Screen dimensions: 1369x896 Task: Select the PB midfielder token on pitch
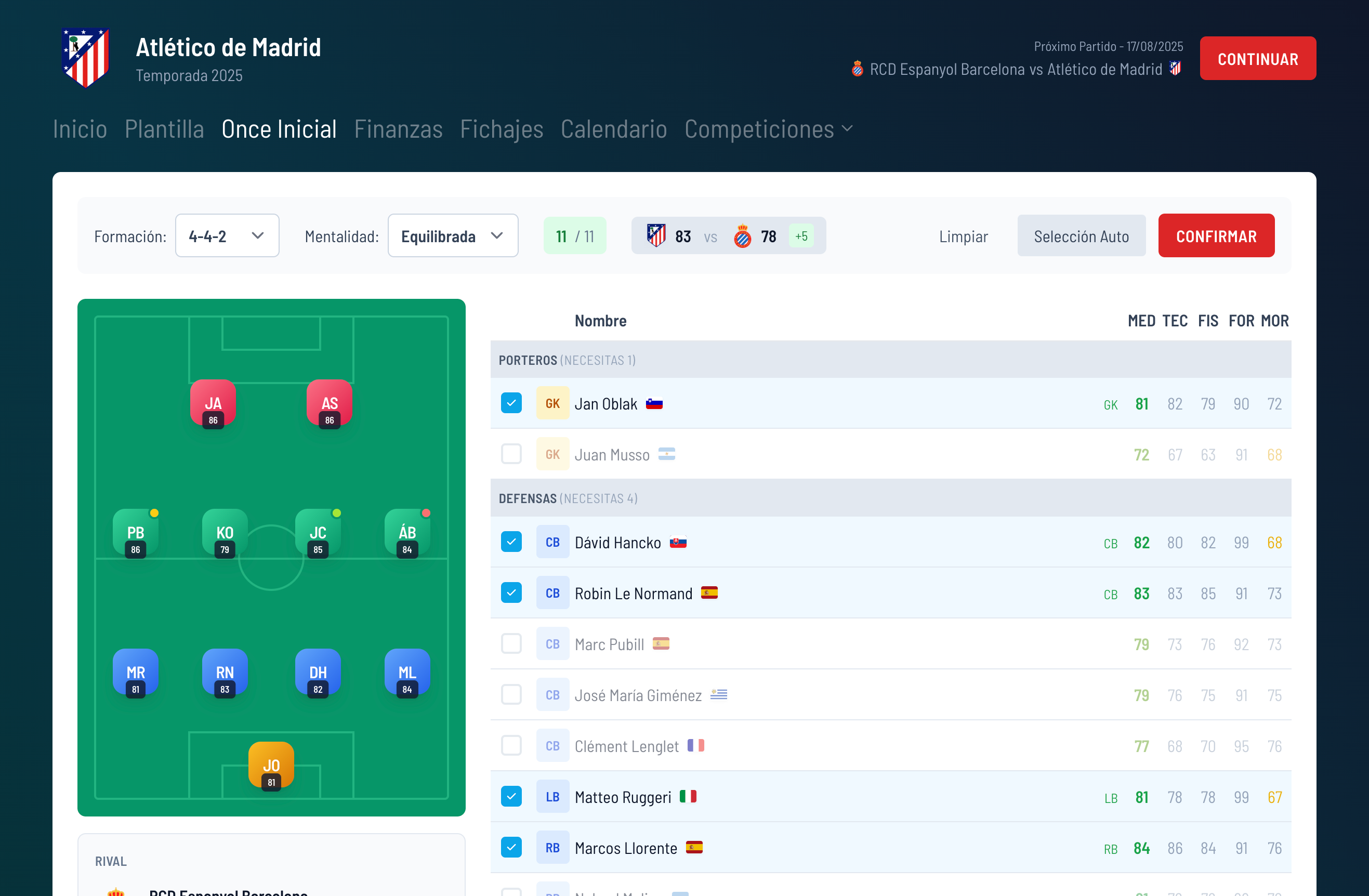click(135, 532)
